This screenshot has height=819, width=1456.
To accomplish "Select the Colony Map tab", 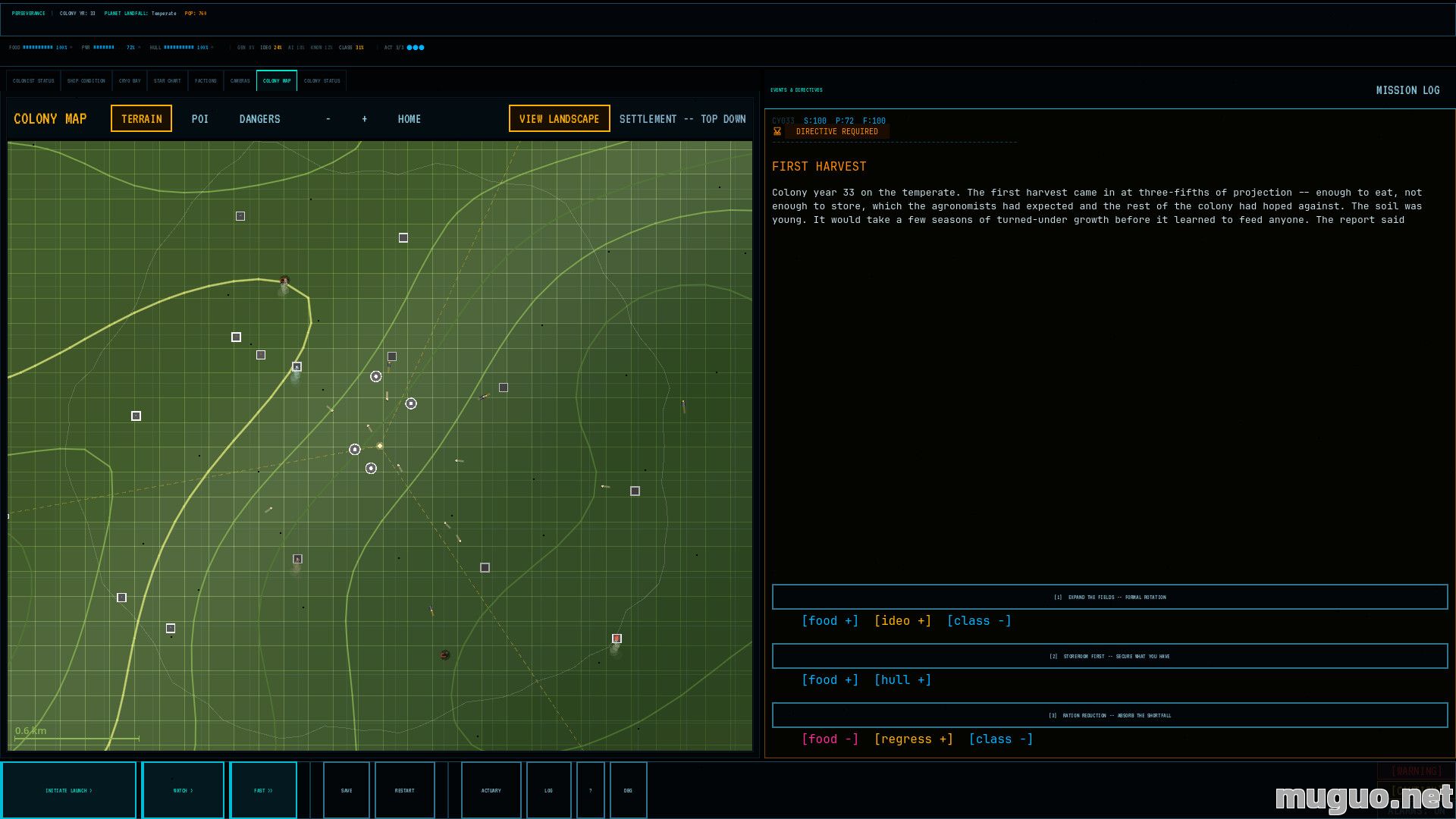I will [277, 80].
